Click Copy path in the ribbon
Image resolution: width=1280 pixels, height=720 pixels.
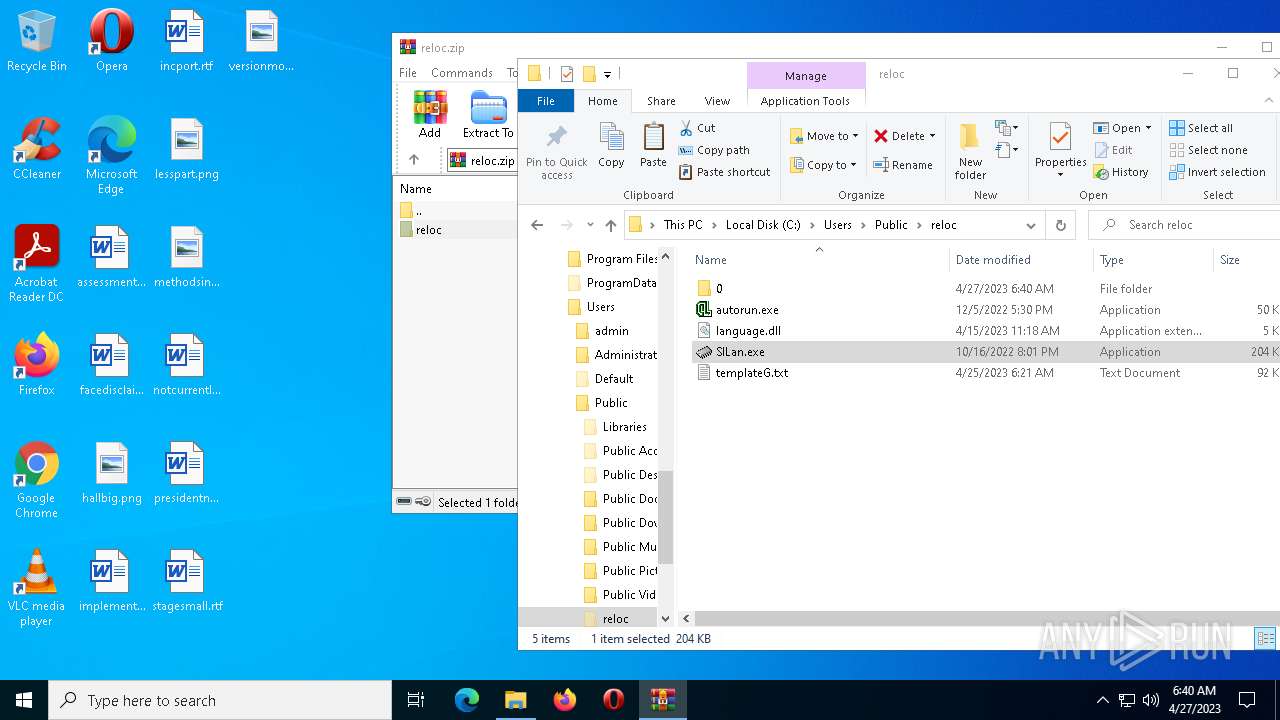click(714, 150)
